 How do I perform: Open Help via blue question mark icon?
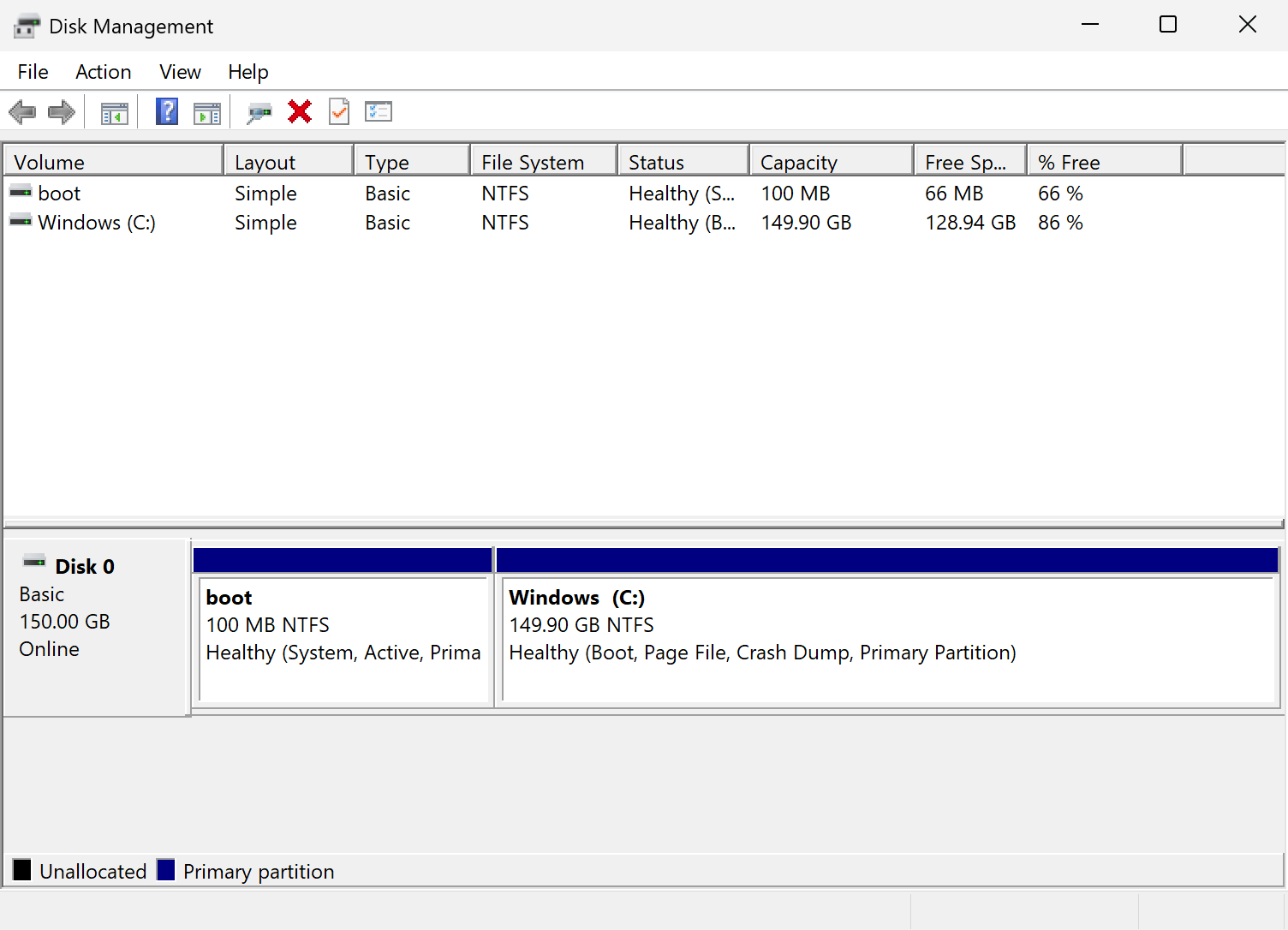[x=167, y=111]
